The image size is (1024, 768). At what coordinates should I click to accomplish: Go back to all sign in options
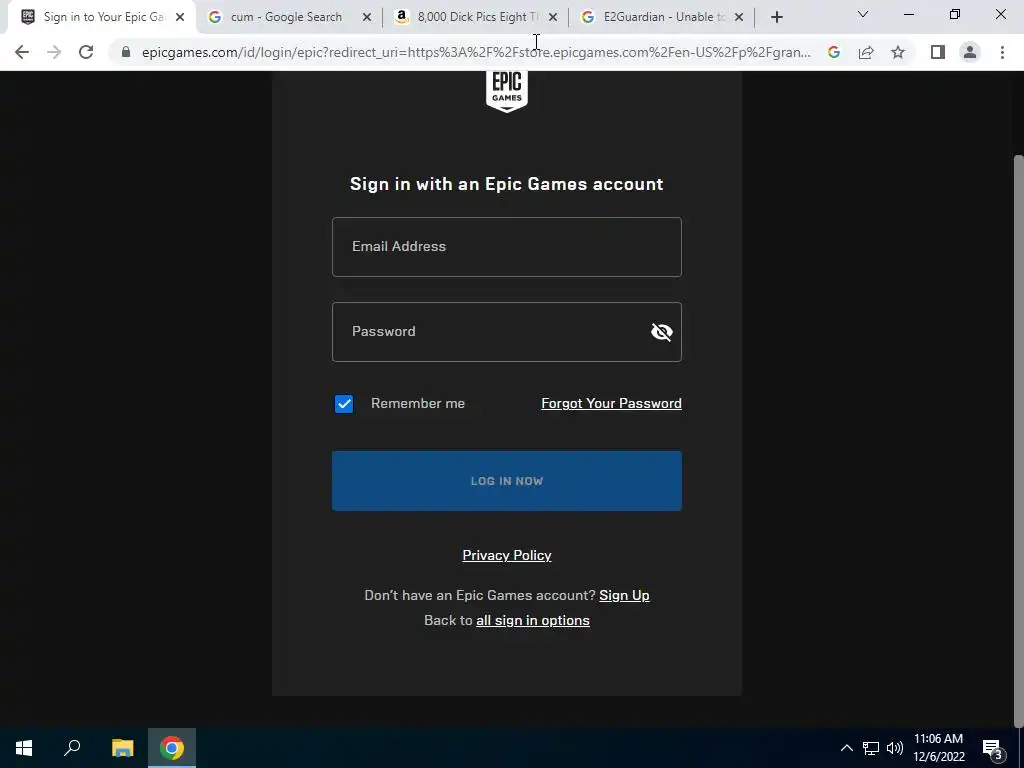pyautogui.click(x=533, y=620)
